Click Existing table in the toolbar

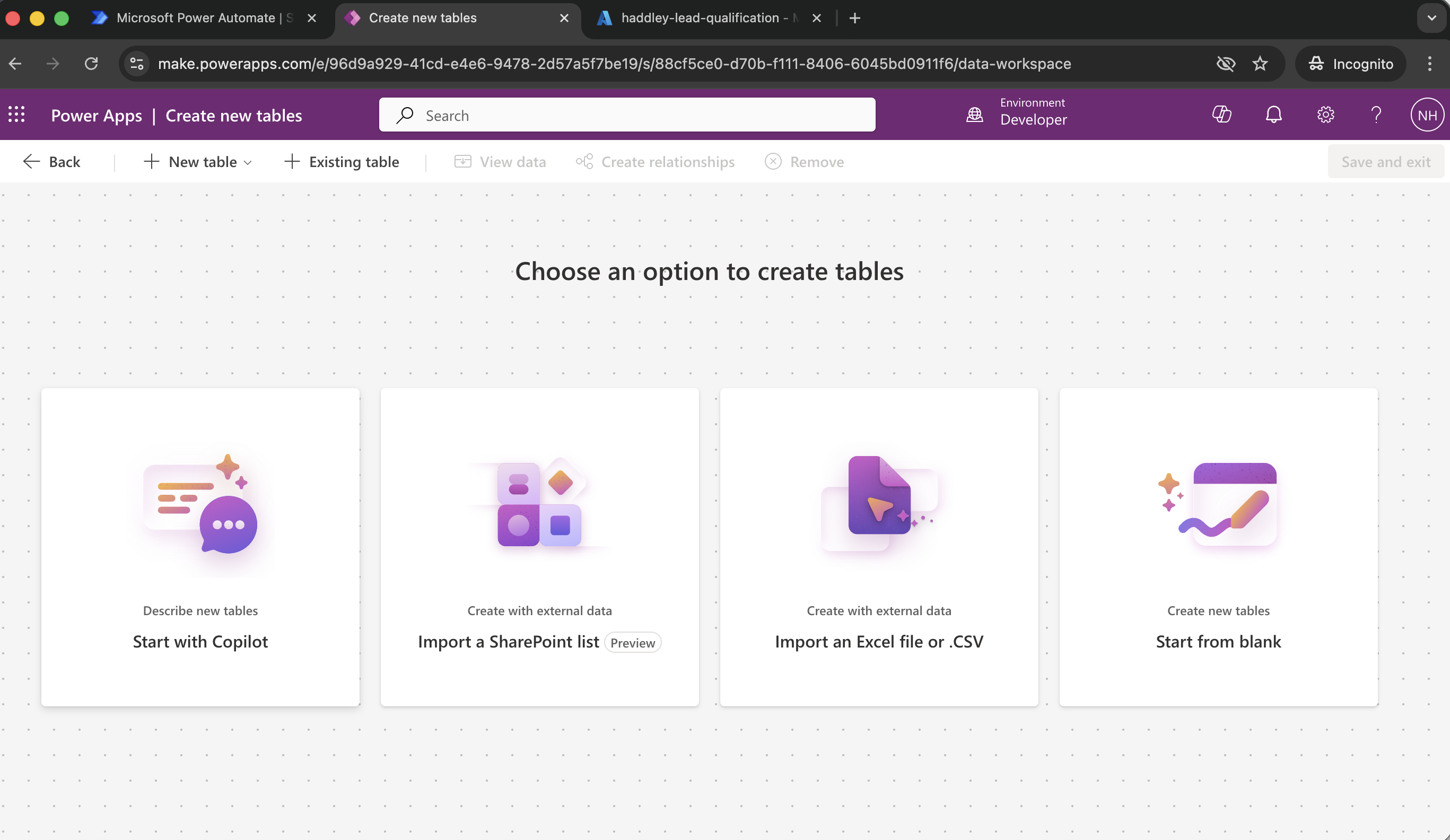342,162
